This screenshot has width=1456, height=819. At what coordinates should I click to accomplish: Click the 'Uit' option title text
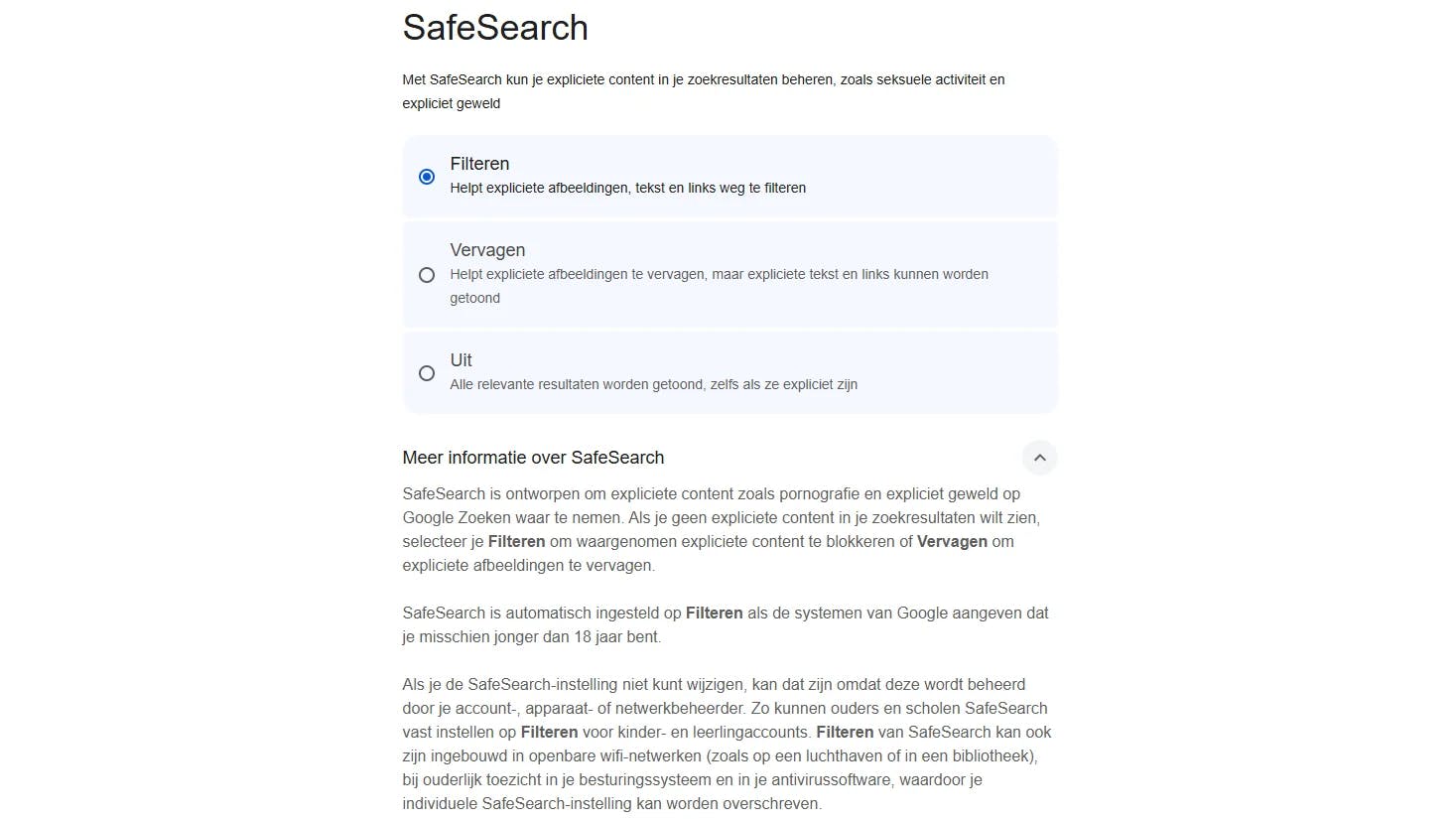[461, 360]
